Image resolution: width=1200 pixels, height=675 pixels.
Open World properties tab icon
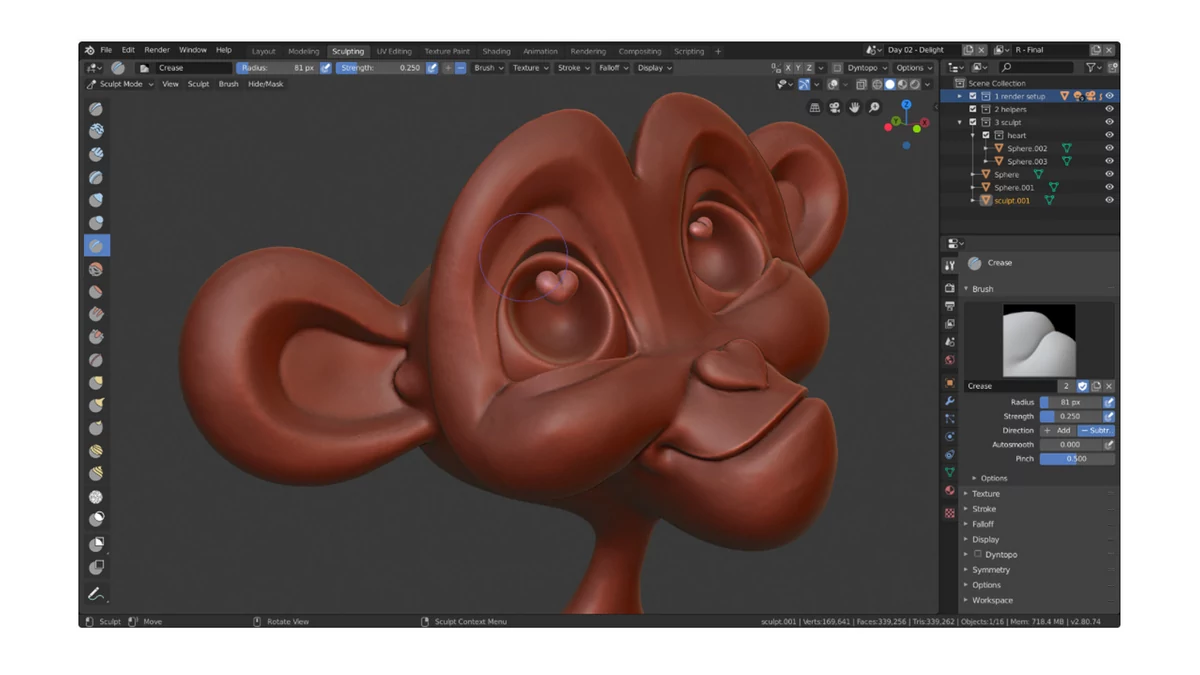949,360
